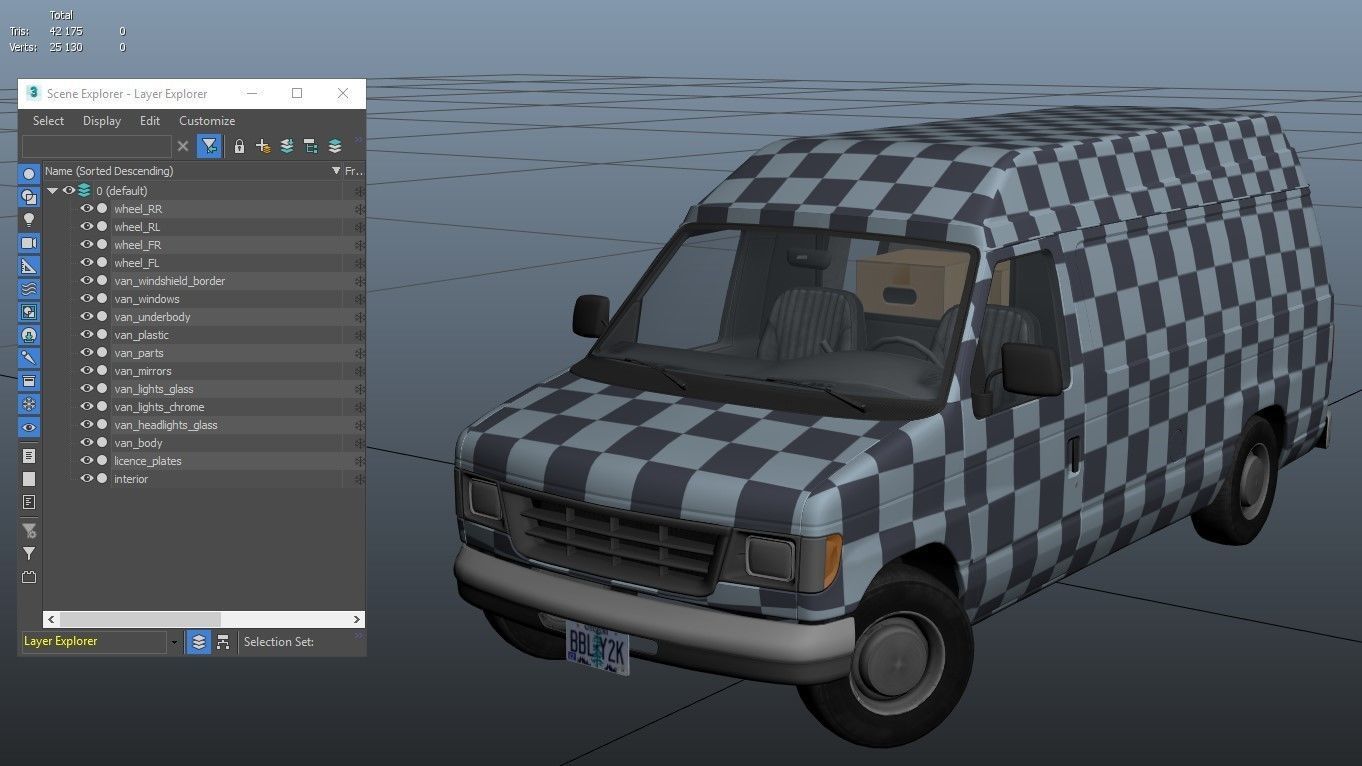1362x766 pixels.
Task: Click the Display All list icon
Action: coord(29,456)
